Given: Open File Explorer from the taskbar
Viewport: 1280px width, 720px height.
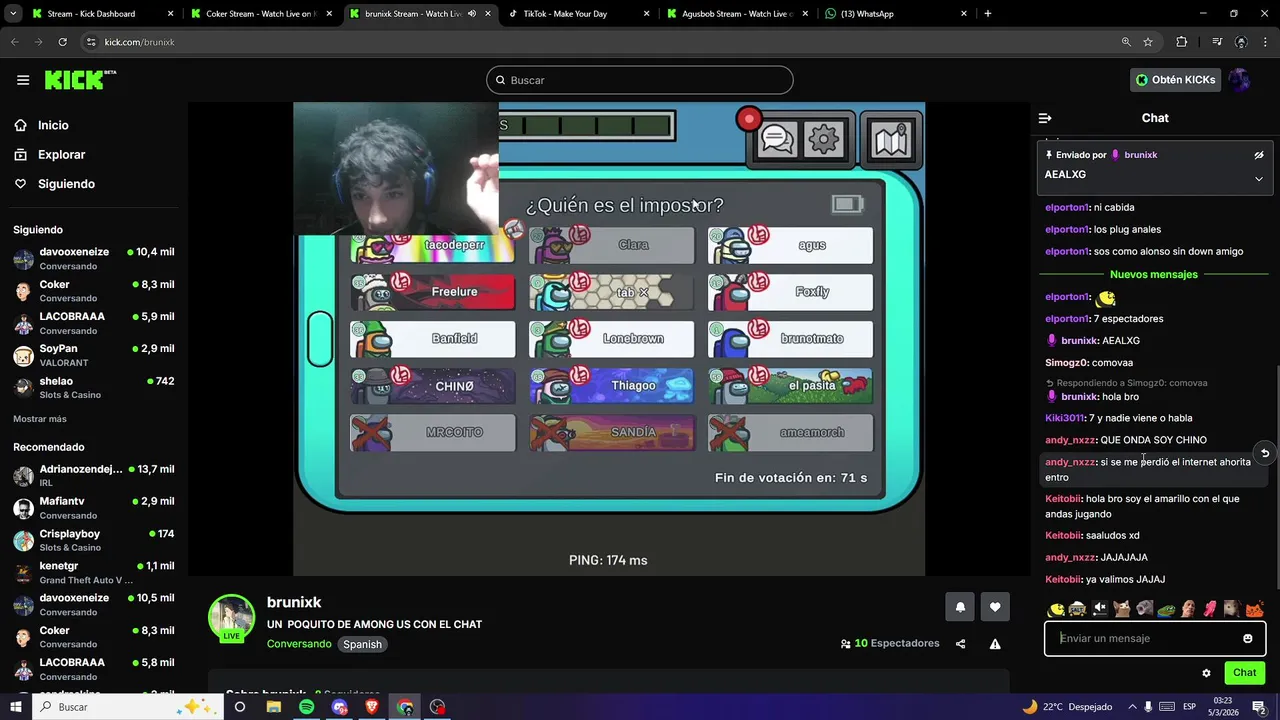Looking at the screenshot, I should pyautogui.click(x=273, y=707).
